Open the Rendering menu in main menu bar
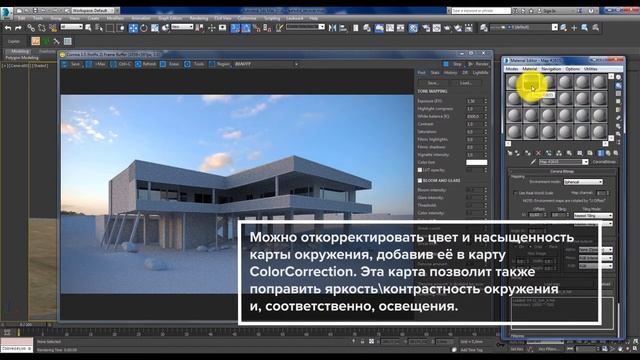This screenshot has height=360, width=640. tap(199, 18)
